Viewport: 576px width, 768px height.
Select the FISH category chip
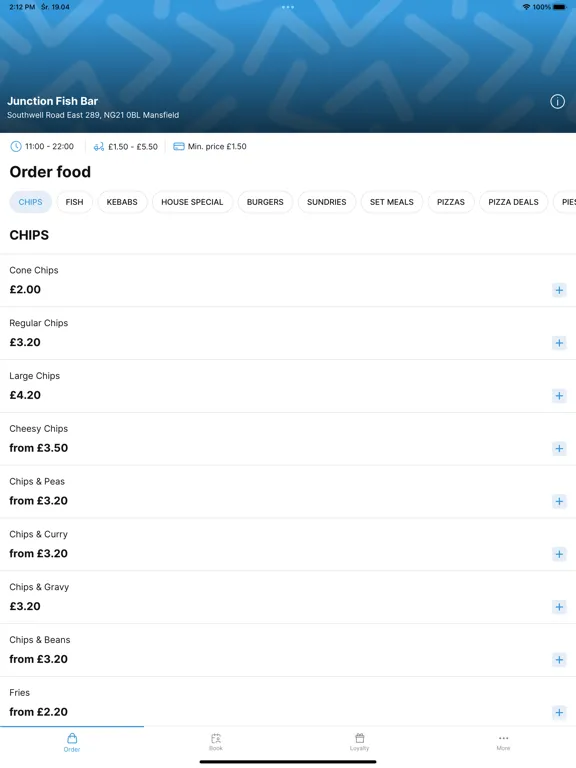point(74,202)
